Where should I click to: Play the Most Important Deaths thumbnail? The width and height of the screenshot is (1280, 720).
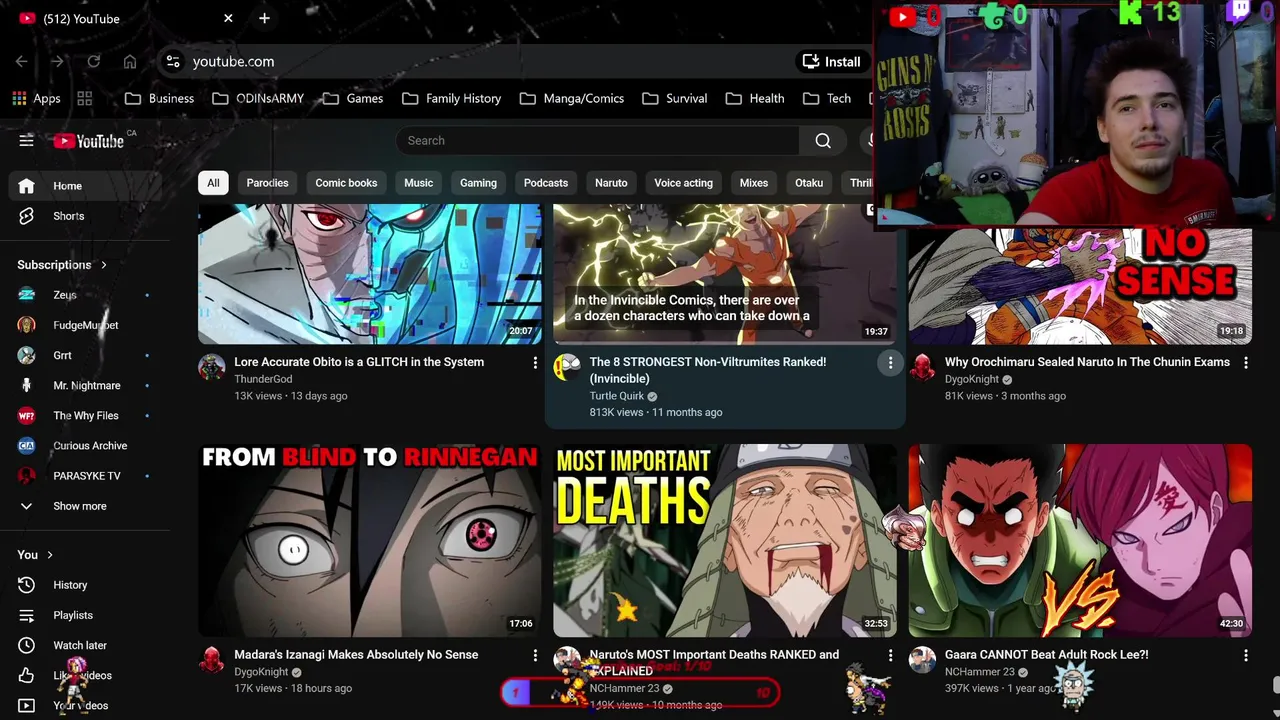(725, 540)
